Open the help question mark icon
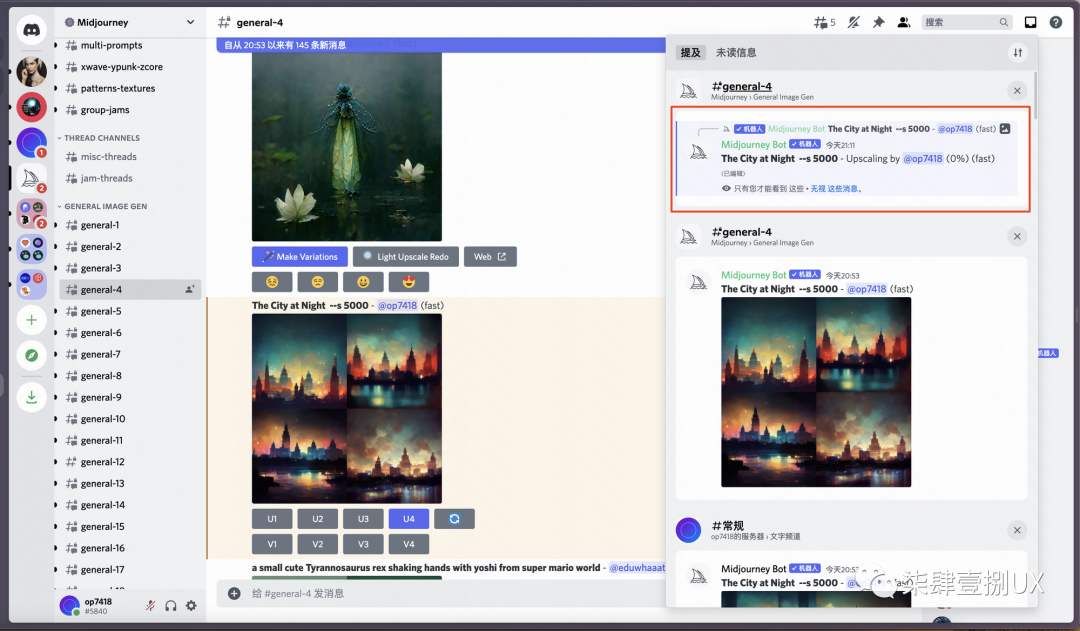1080x631 pixels. pyautogui.click(x=1056, y=23)
